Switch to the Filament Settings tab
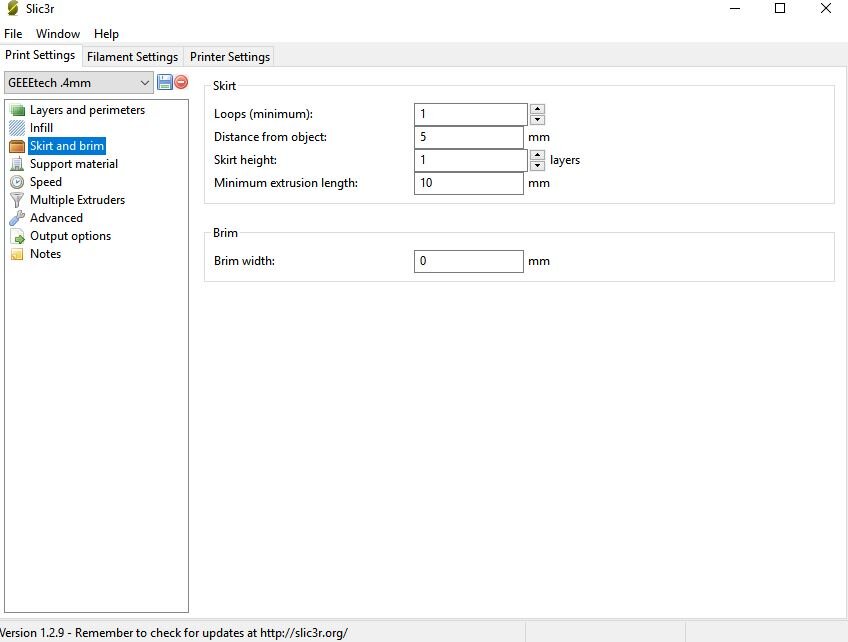Image resolution: width=848 pixels, height=642 pixels. [132, 57]
